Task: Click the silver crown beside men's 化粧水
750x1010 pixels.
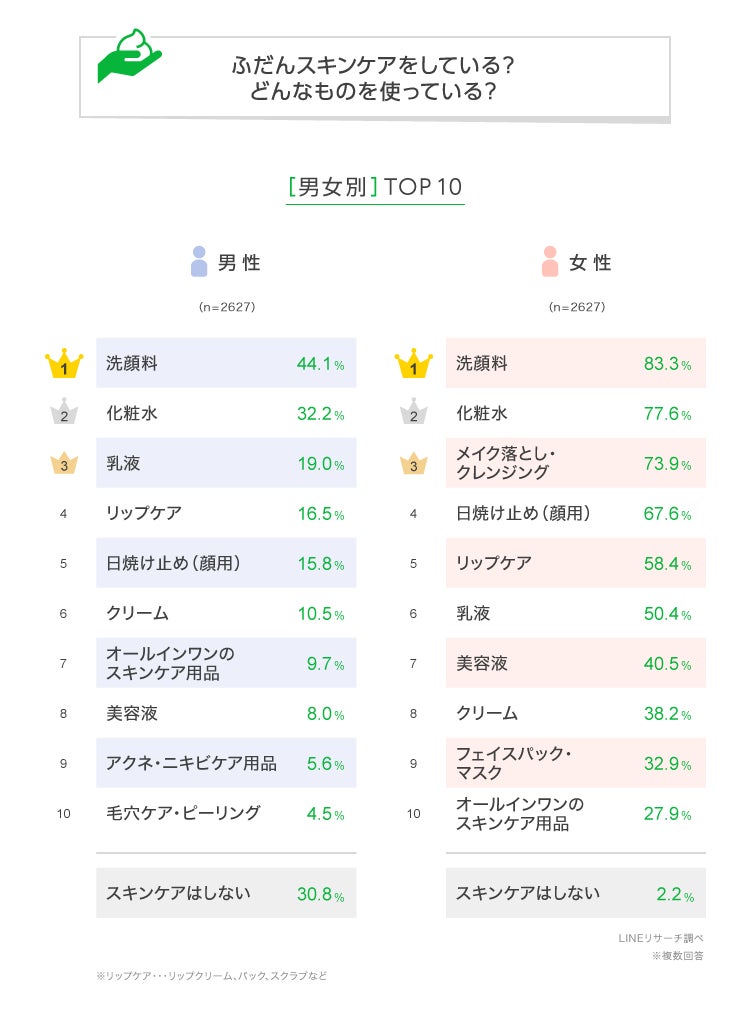Action: [64, 413]
